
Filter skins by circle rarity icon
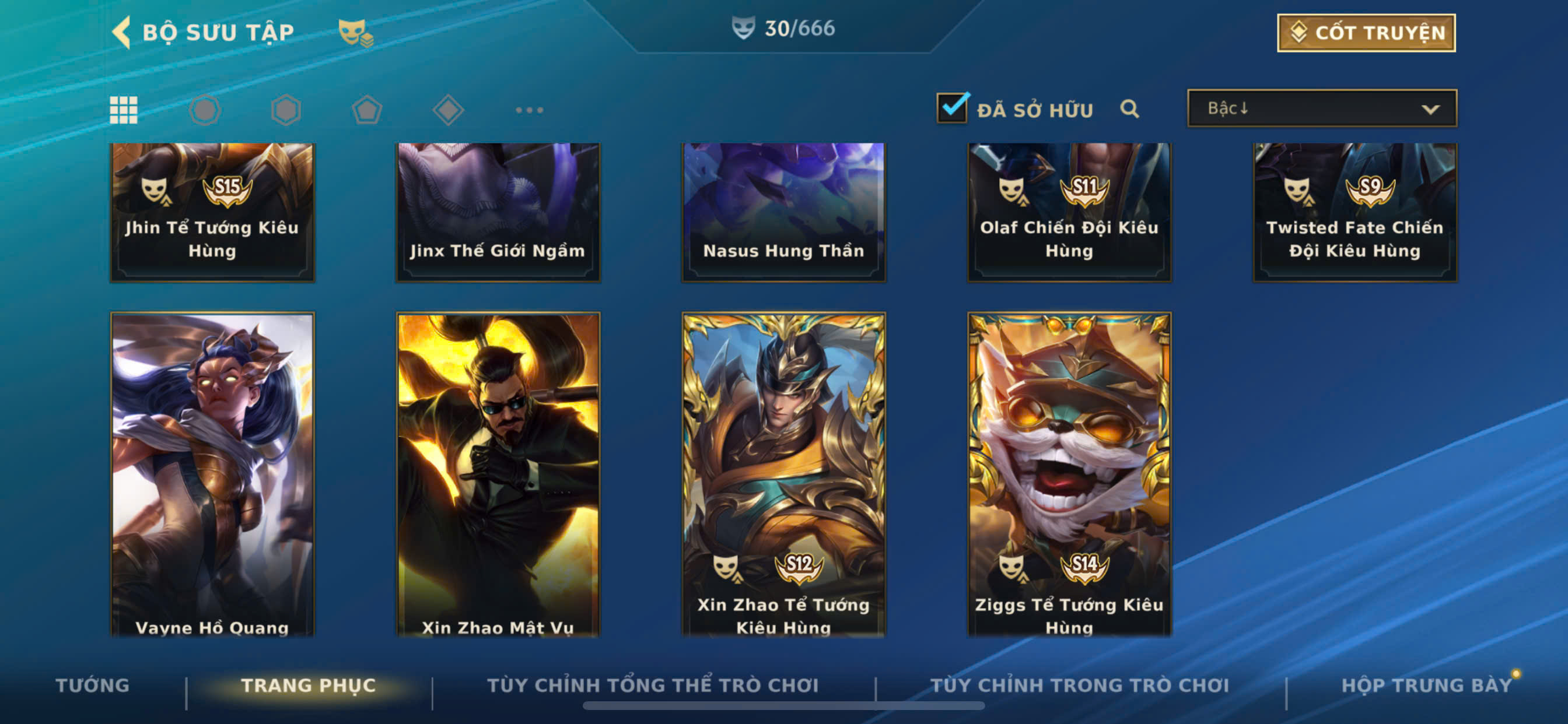(x=205, y=110)
